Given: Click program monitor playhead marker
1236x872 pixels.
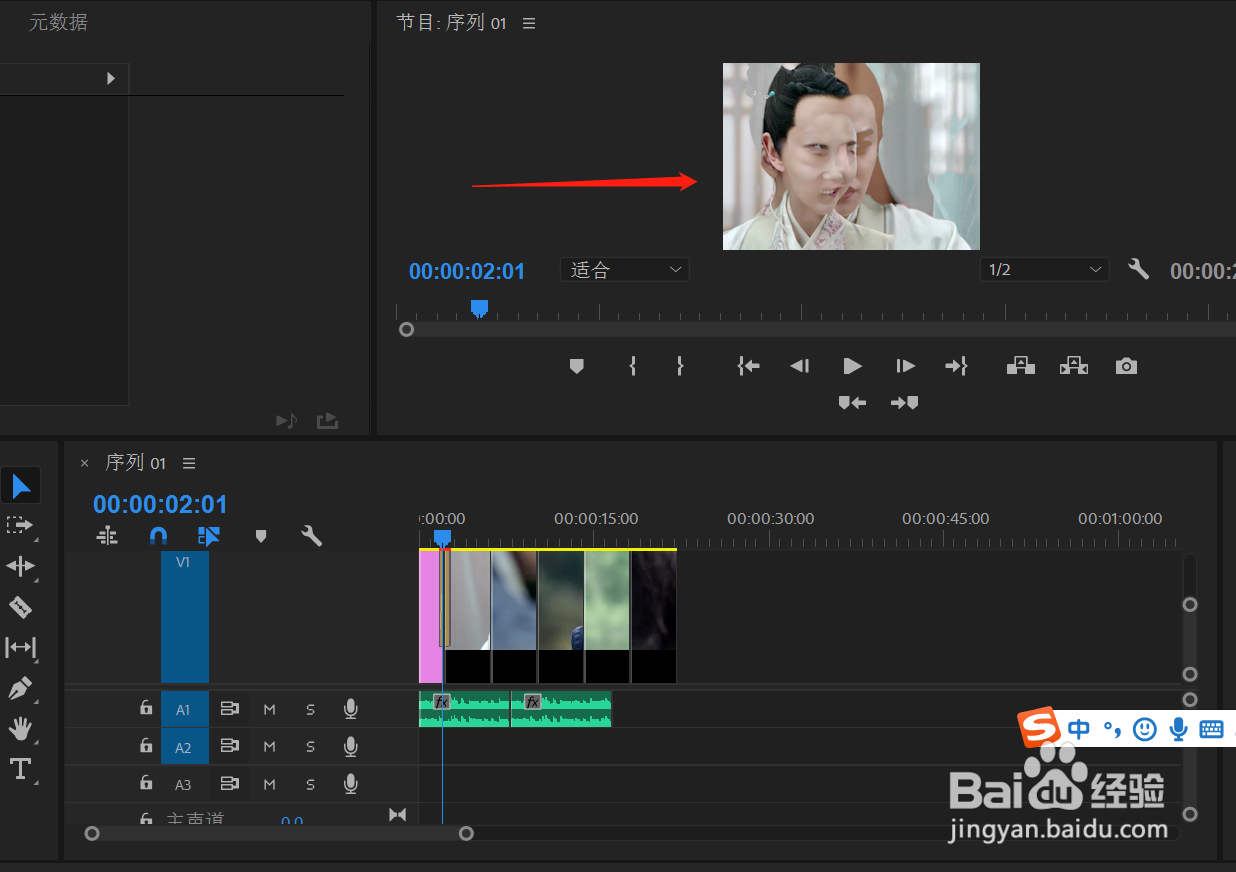Looking at the screenshot, I should 479,308.
